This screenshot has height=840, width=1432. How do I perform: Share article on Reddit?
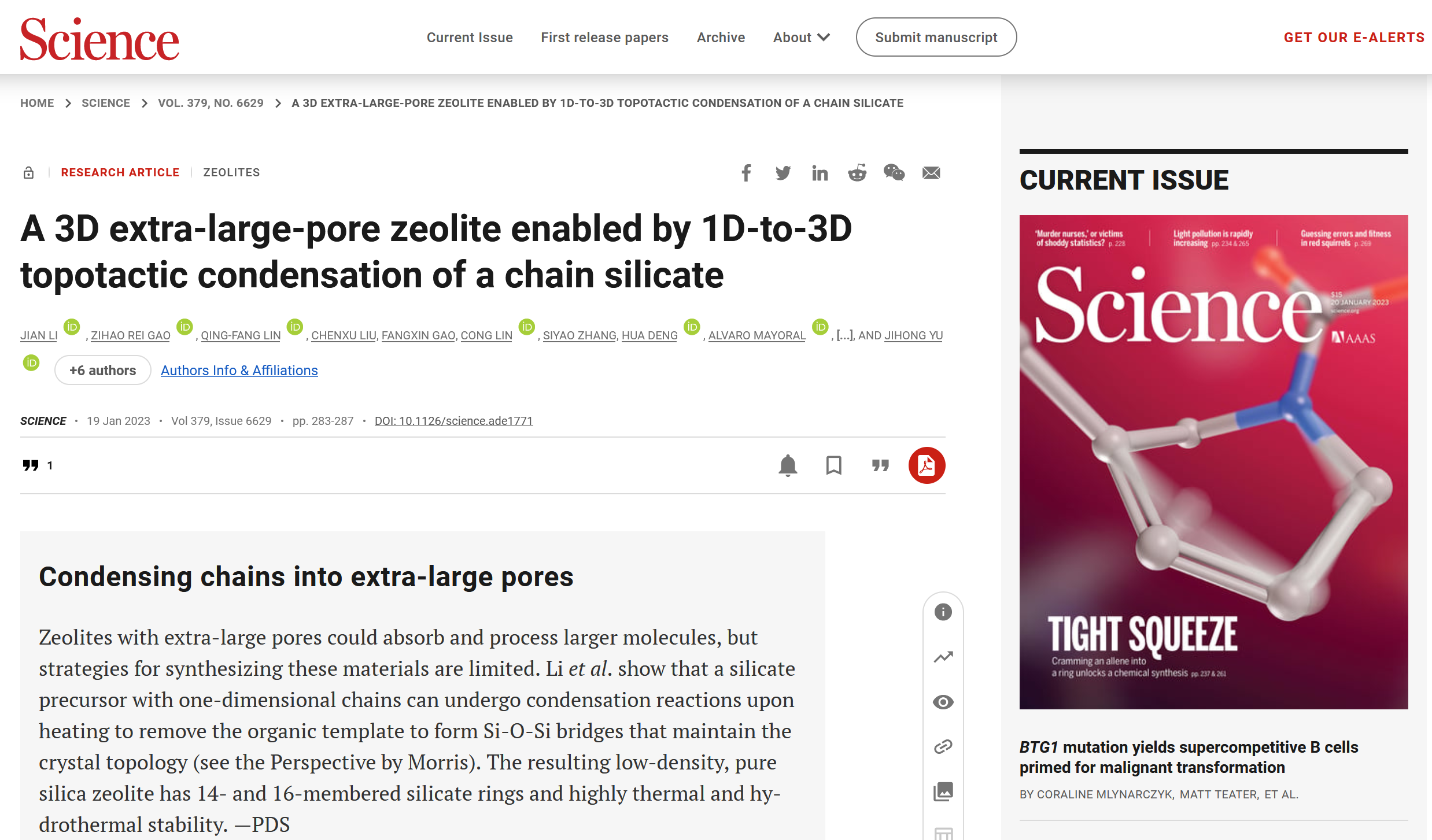pyautogui.click(x=857, y=173)
